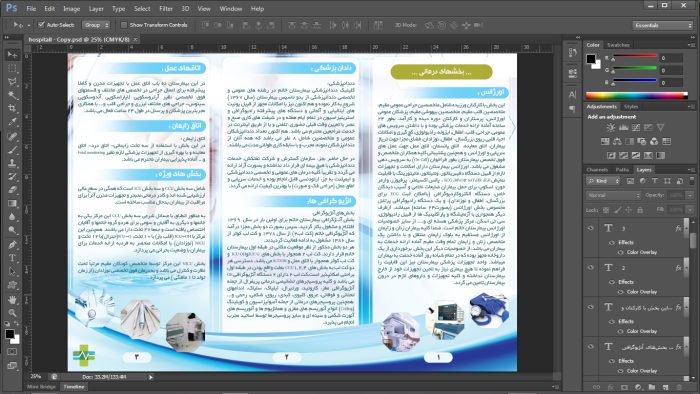700x394 pixels.
Task: Click the zoom percentage field 25%
Action: point(36,377)
